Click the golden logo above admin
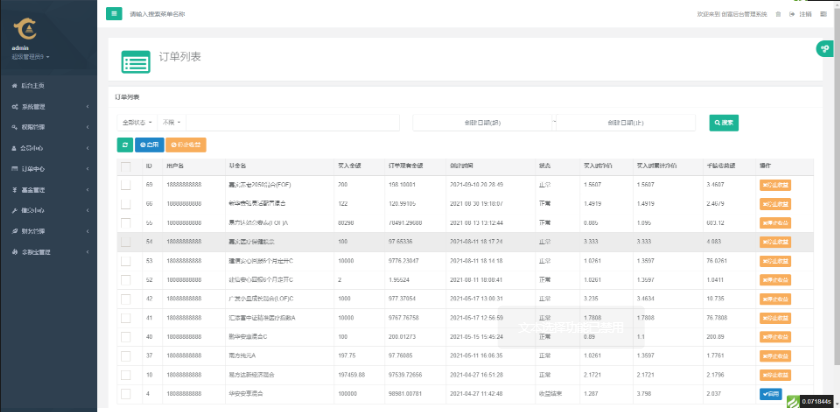 (25, 29)
